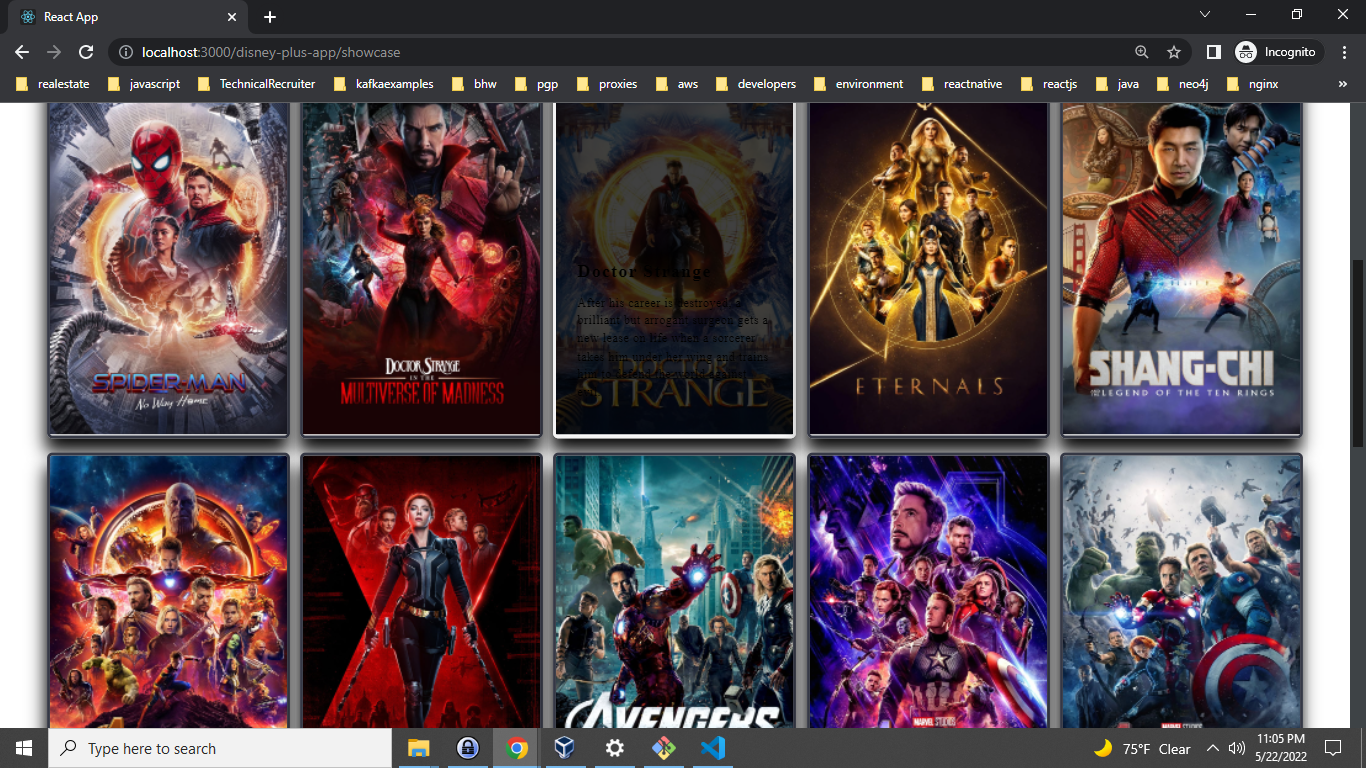Image resolution: width=1366 pixels, height=768 pixels.
Task: Open the Incognito profile menu
Action: (x=1279, y=52)
